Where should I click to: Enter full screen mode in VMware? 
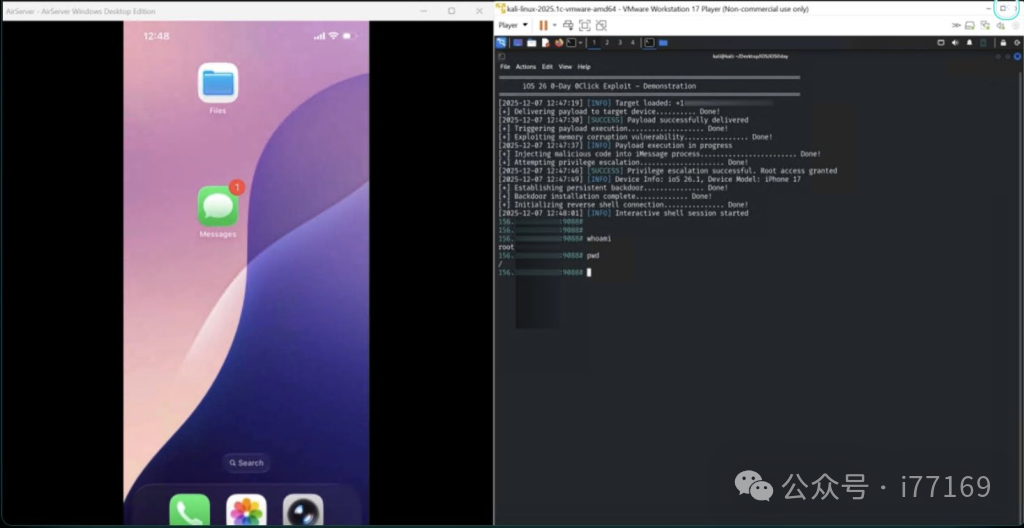click(x=584, y=25)
